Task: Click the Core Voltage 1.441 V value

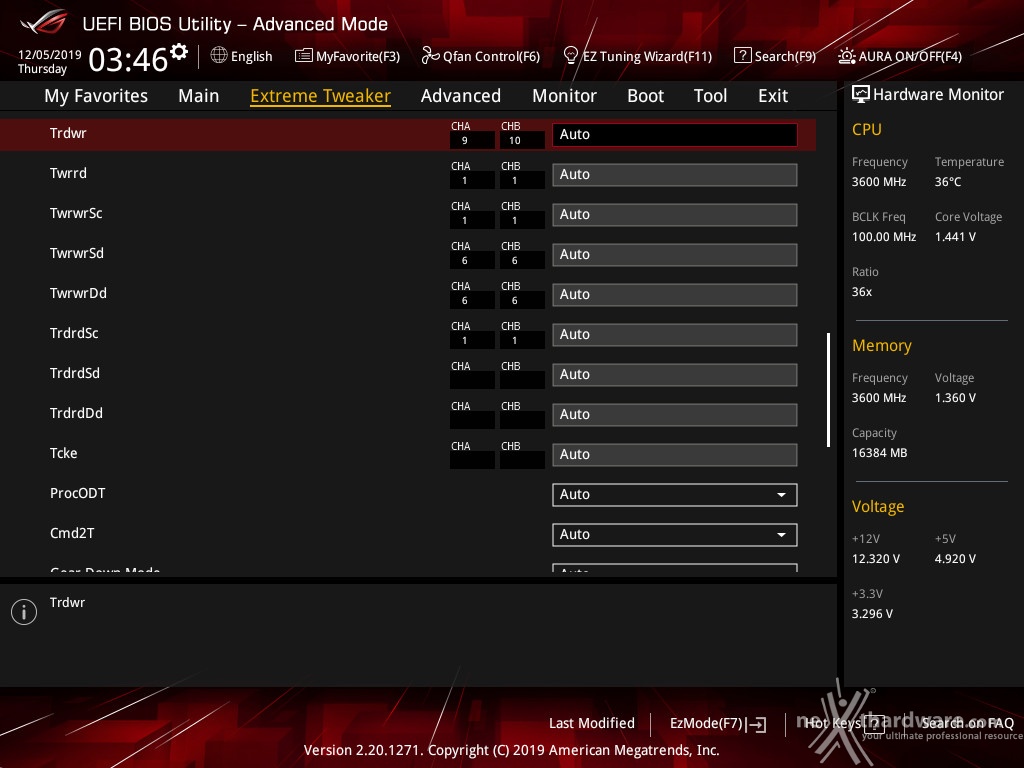Action: point(955,236)
